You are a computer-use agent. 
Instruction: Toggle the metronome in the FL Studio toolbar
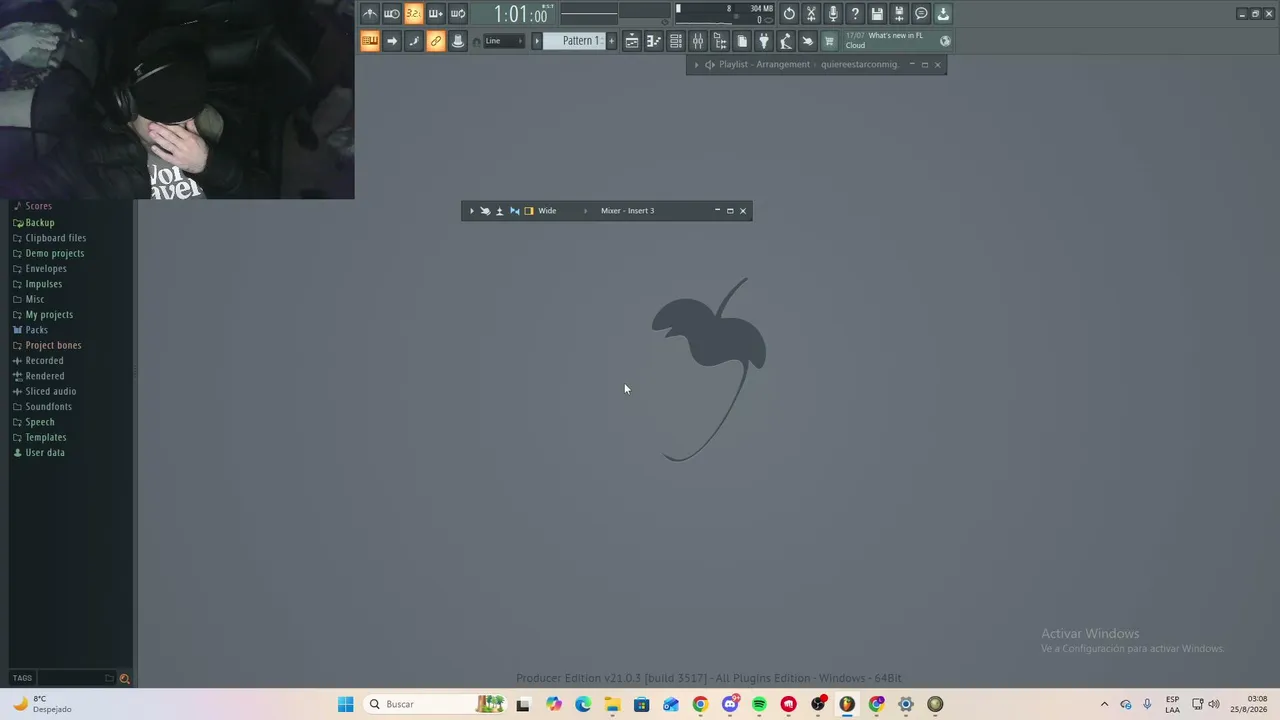tap(370, 14)
